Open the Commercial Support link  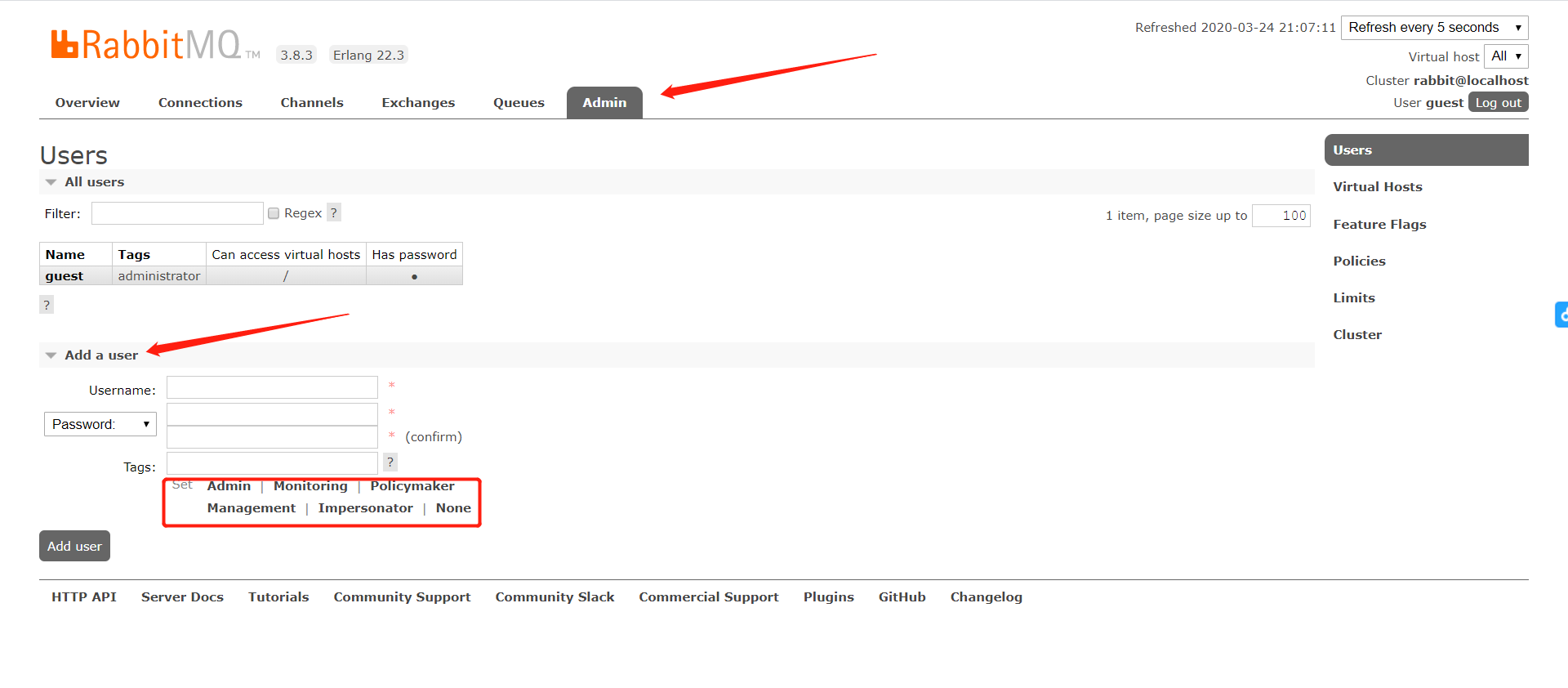coord(709,597)
